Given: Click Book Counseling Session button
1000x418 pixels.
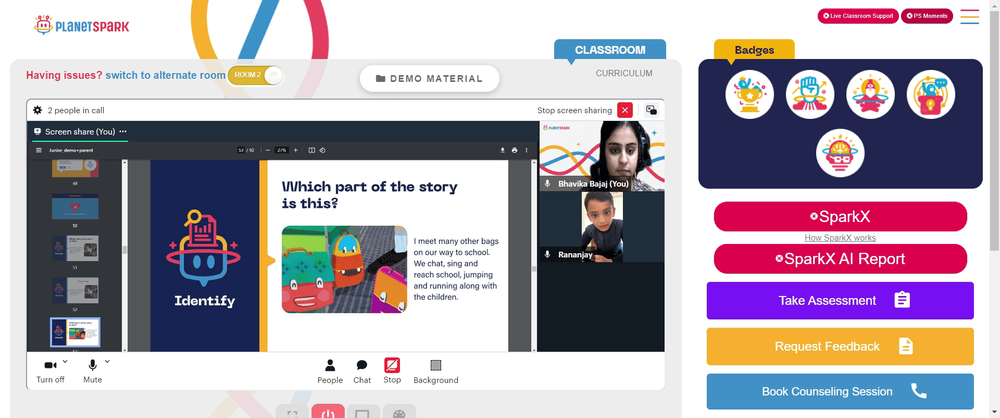Looking at the screenshot, I should click(840, 391).
